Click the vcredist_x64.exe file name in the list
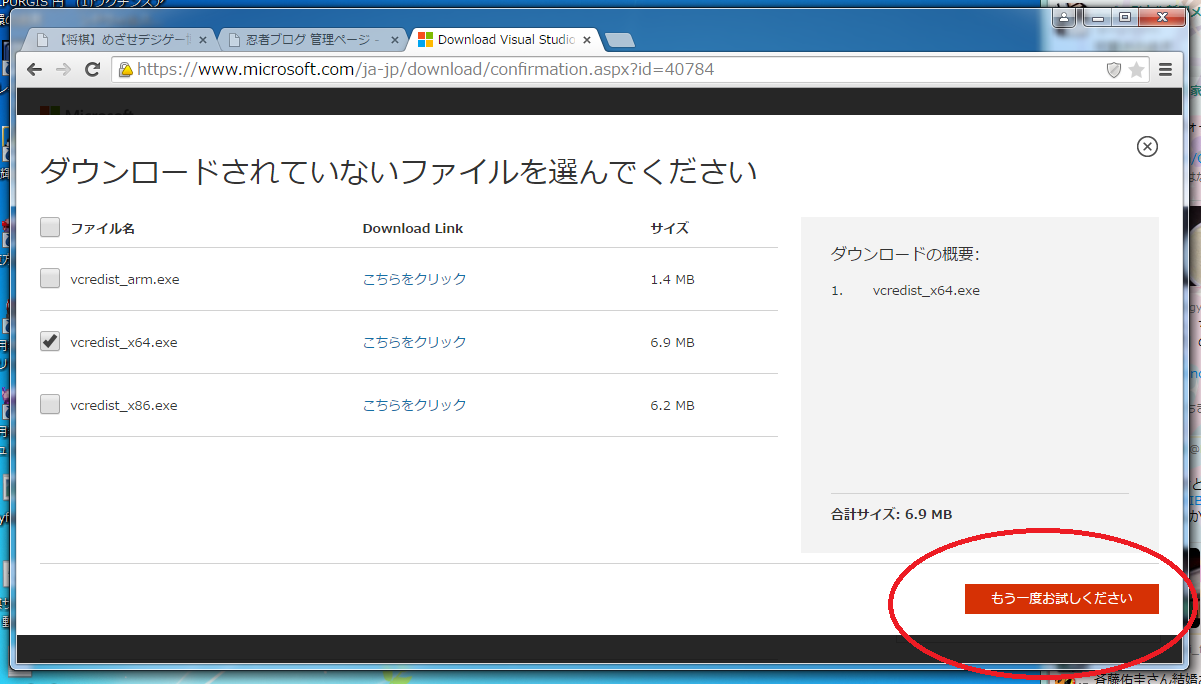 [x=124, y=343]
